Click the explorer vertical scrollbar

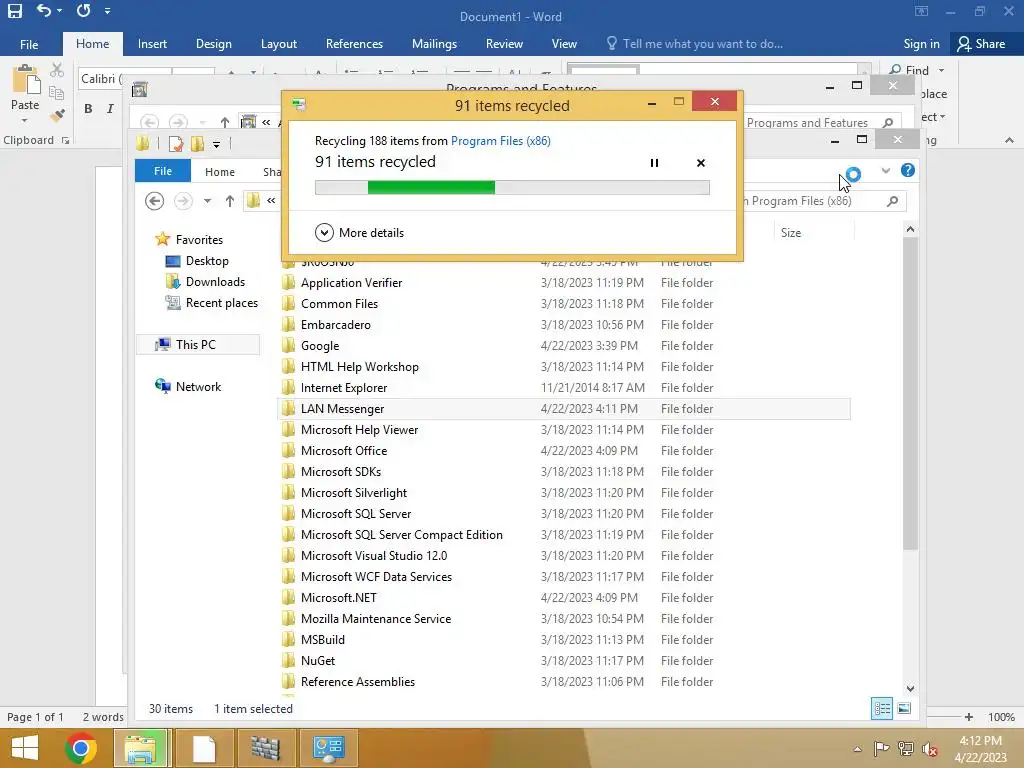910,394
